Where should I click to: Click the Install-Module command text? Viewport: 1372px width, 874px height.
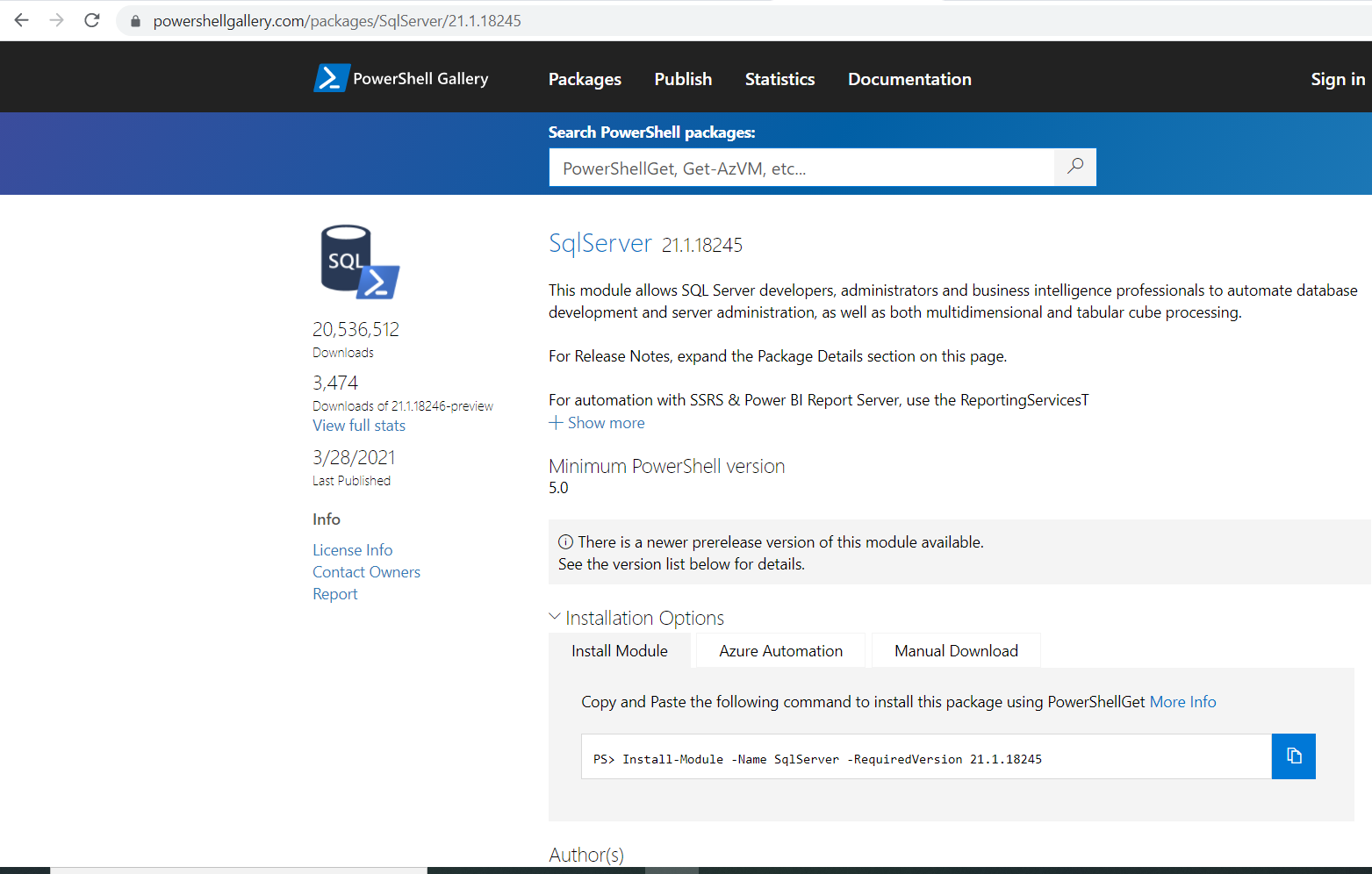click(x=817, y=759)
